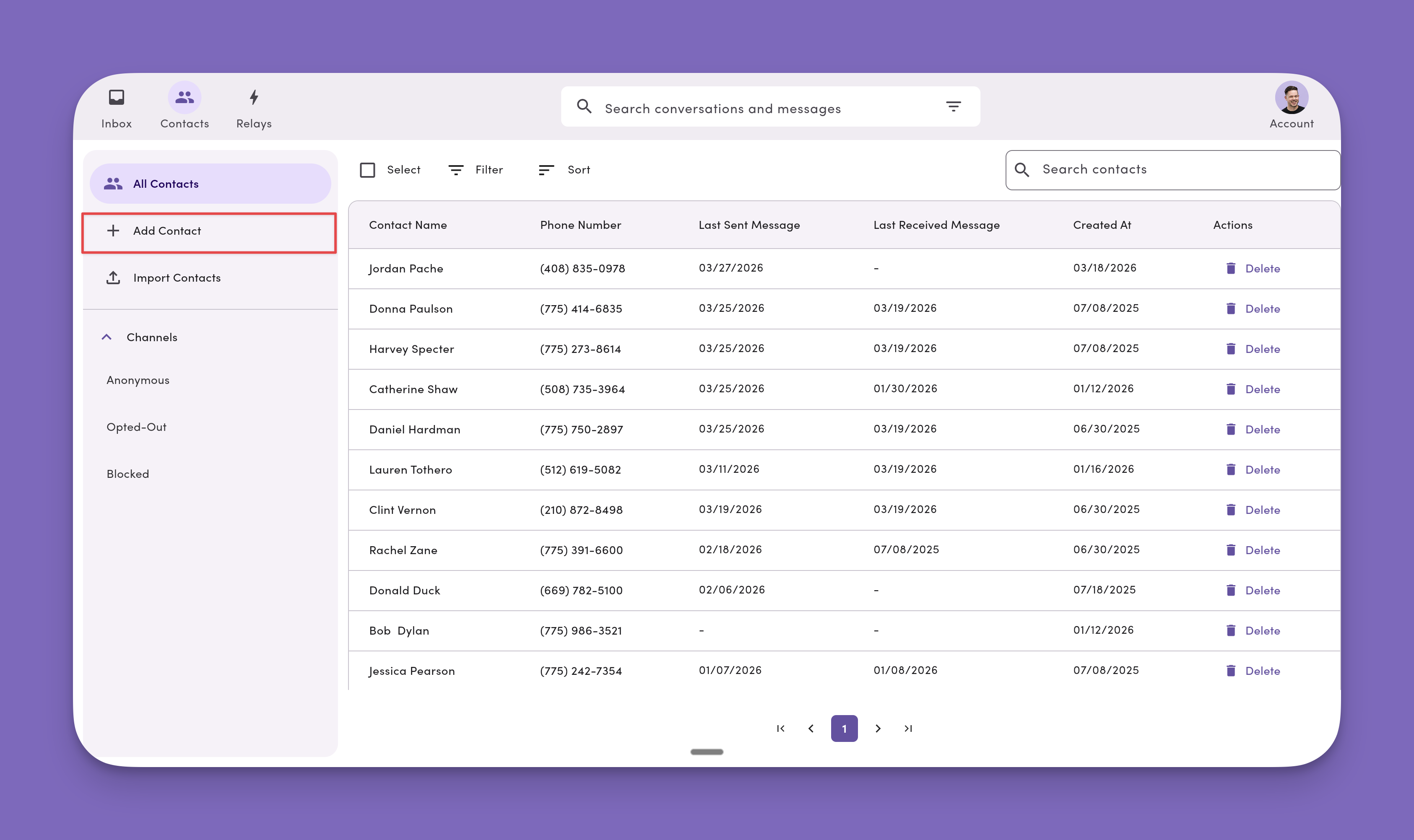Click the Account profile avatar
The width and height of the screenshot is (1414, 840).
pyautogui.click(x=1291, y=97)
